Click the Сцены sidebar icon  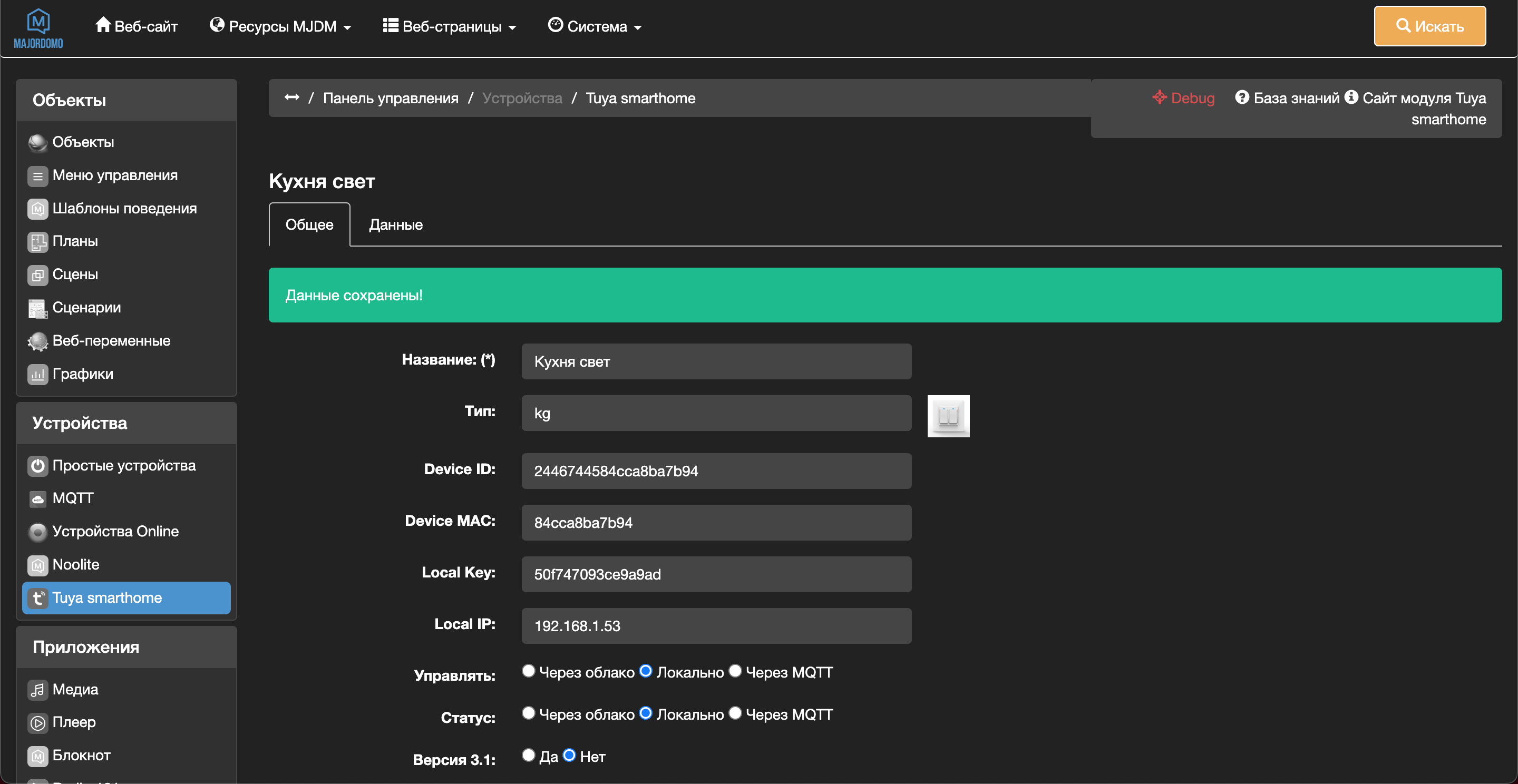coord(38,275)
